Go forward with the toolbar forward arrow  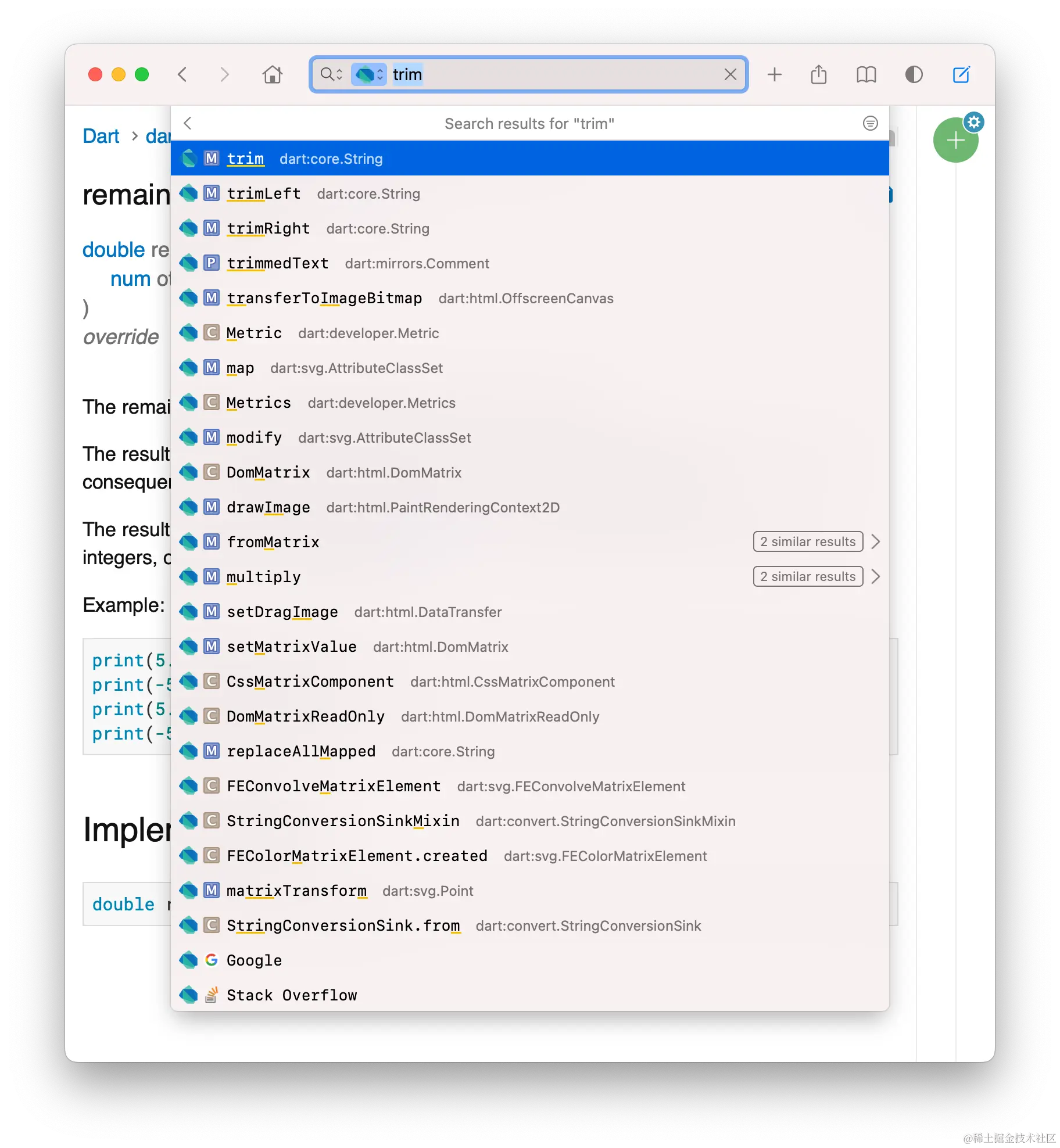click(x=224, y=74)
